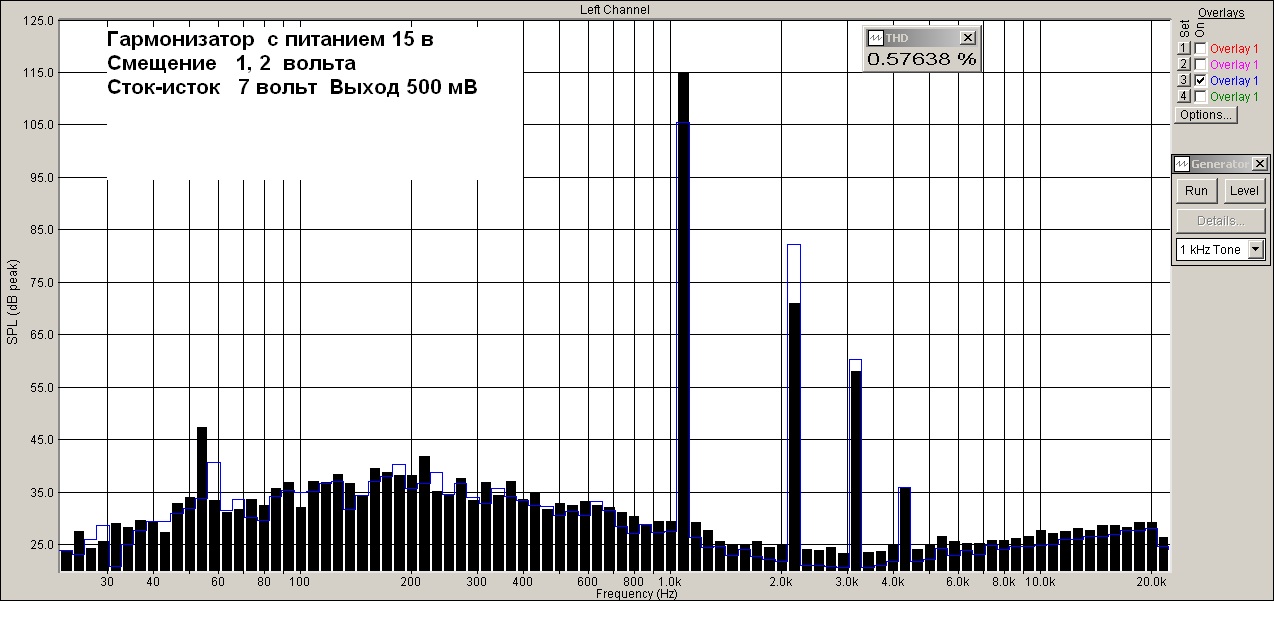The height and width of the screenshot is (637, 1274).
Task: Open the generator Level setting
Action: [x=1244, y=191]
